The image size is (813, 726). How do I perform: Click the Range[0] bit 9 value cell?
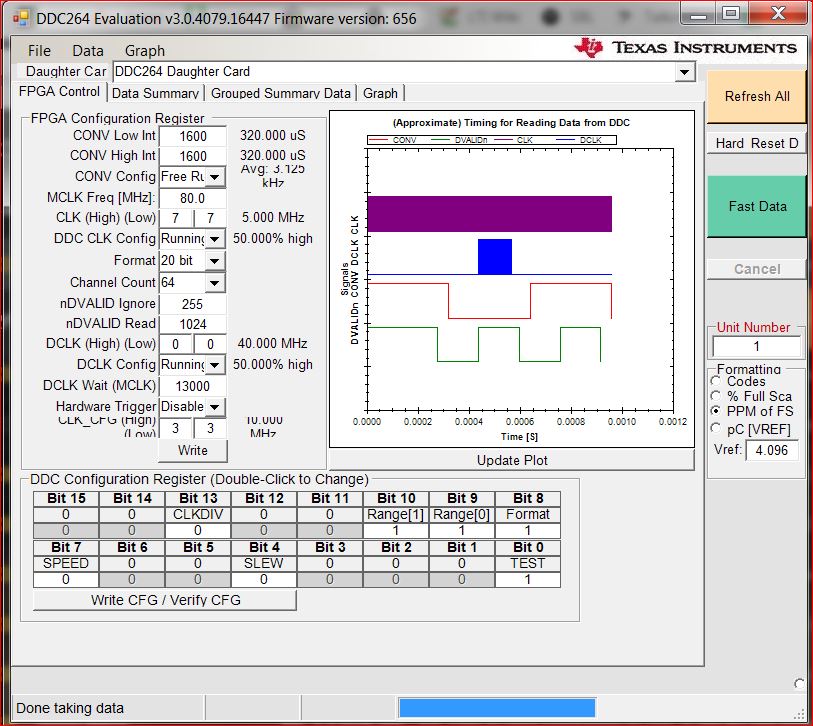(462, 530)
